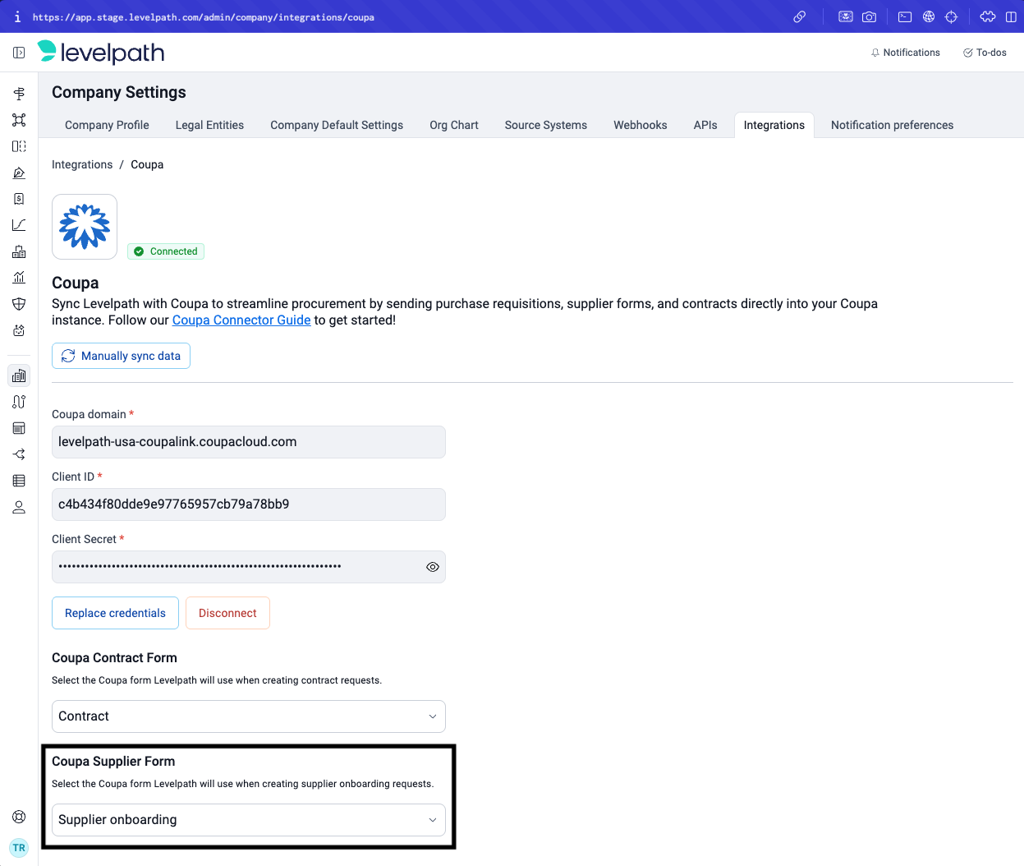The width and height of the screenshot is (1024, 866).
Task: Open the Supplier onboarding dropdown
Action: click(x=248, y=820)
